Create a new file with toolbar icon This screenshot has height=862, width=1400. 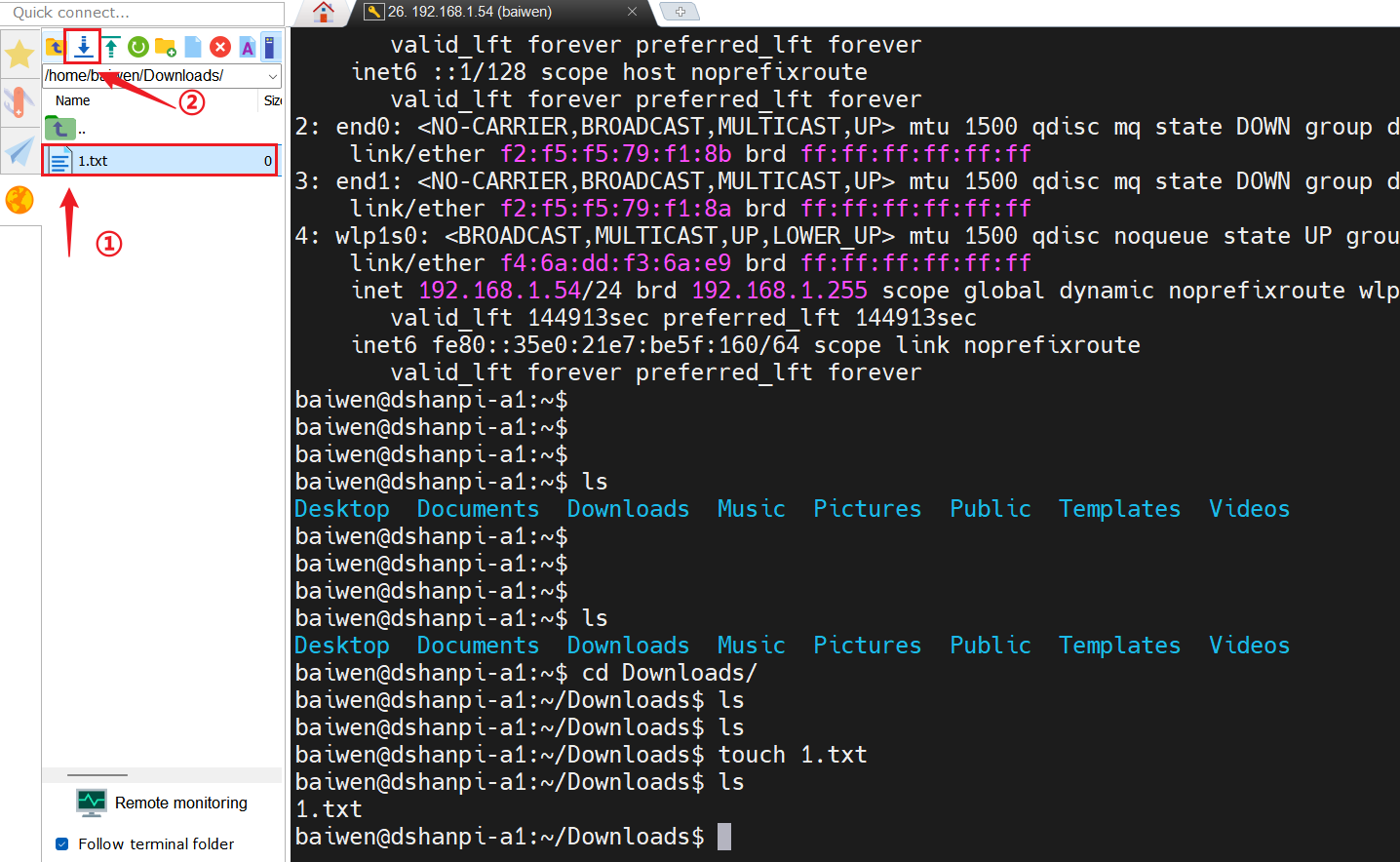coord(193,47)
